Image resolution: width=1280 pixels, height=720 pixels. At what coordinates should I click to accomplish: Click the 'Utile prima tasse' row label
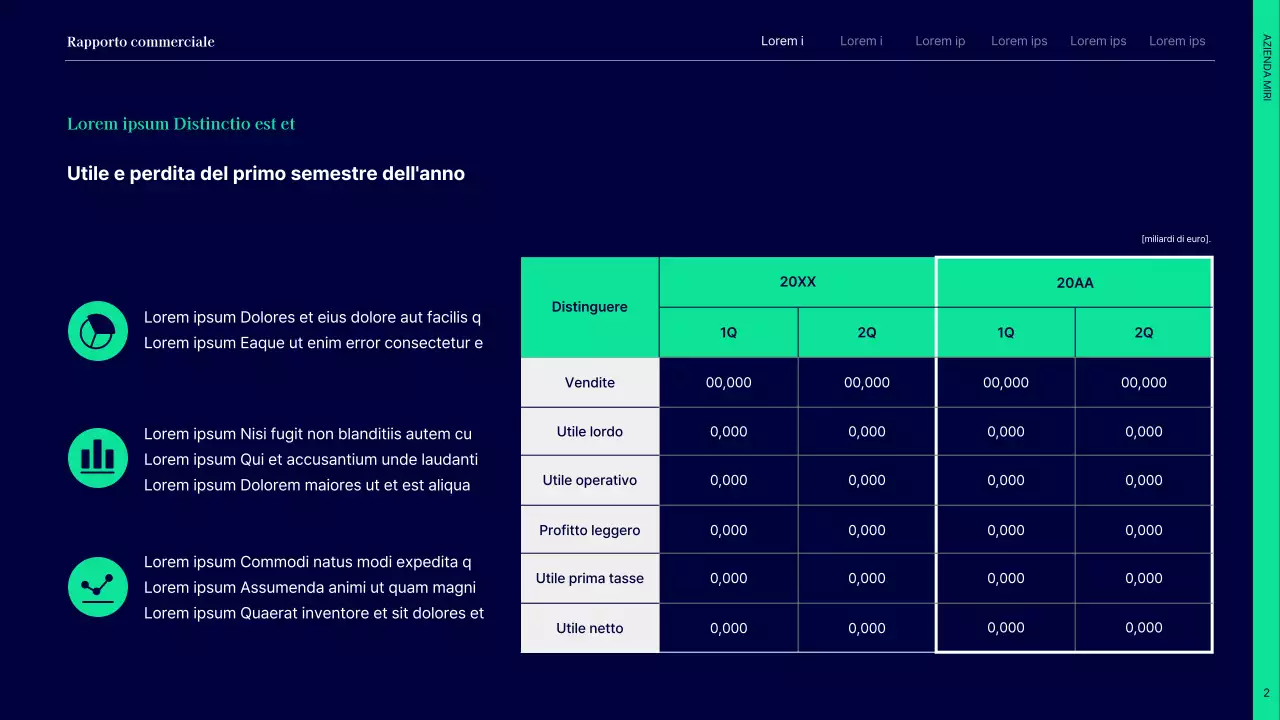(590, 578)
